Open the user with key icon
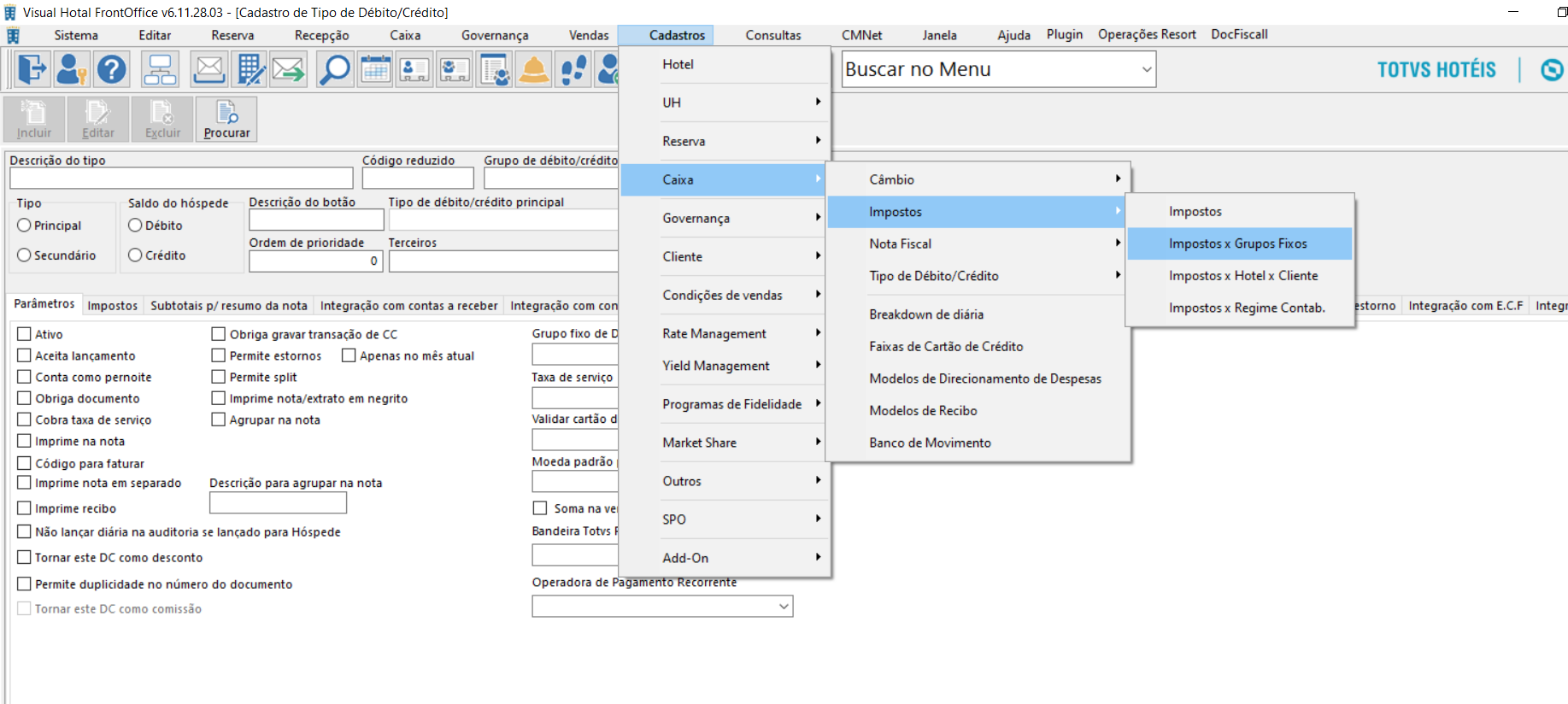1568x704 pixels. [72, 69]
